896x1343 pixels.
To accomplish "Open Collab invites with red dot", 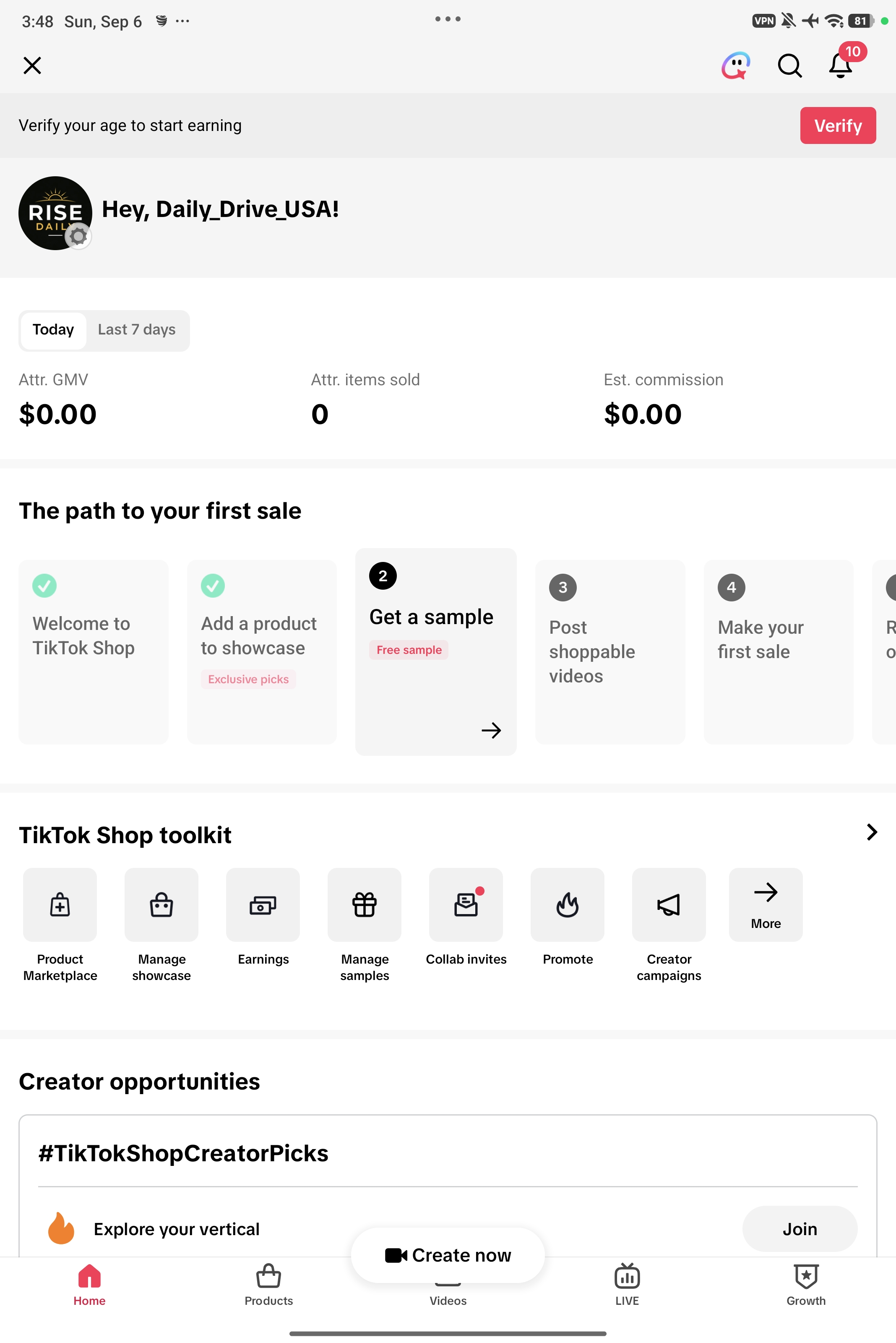I will 466,904.
